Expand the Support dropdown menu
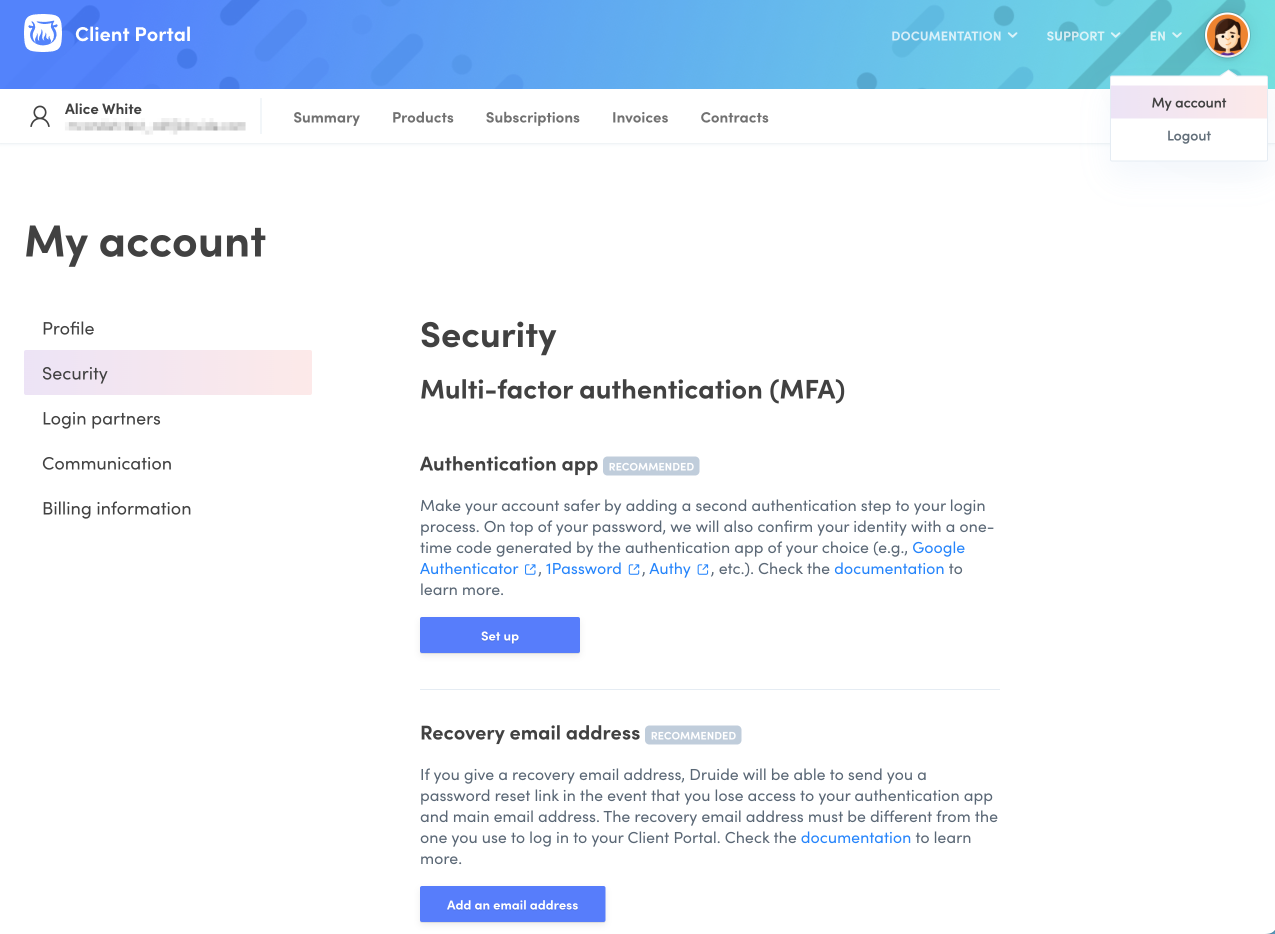 [1083, 36]
